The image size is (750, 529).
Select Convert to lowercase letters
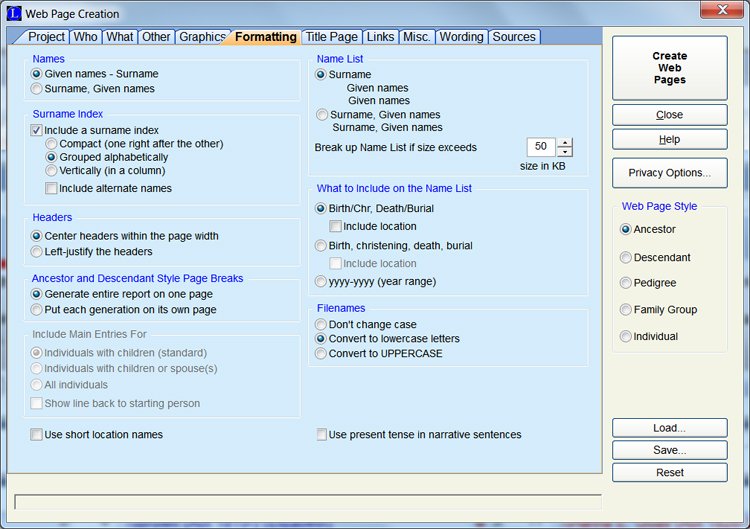coord(387,339)
